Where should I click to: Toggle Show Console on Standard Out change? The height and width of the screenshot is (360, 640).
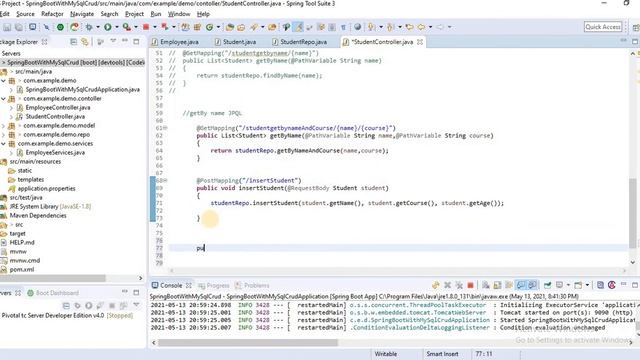click(521, 285)
